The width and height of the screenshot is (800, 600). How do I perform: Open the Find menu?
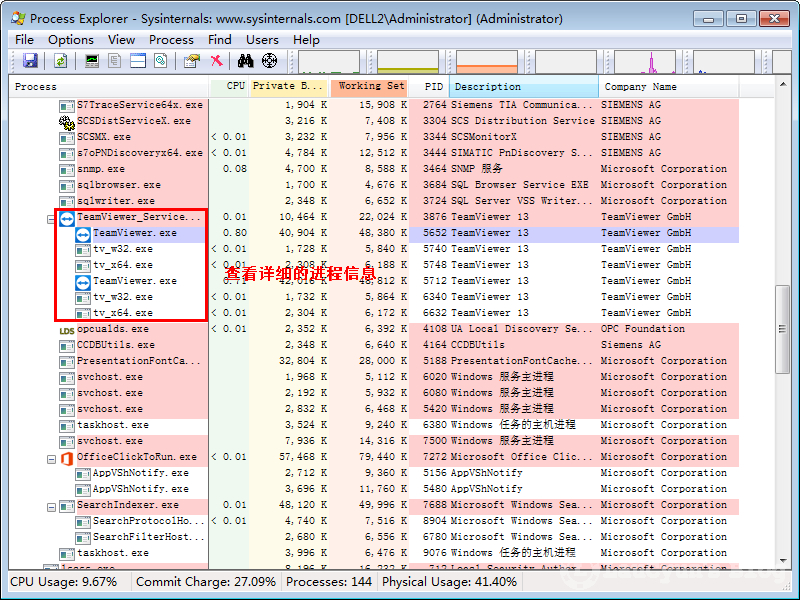pos(219,39)
